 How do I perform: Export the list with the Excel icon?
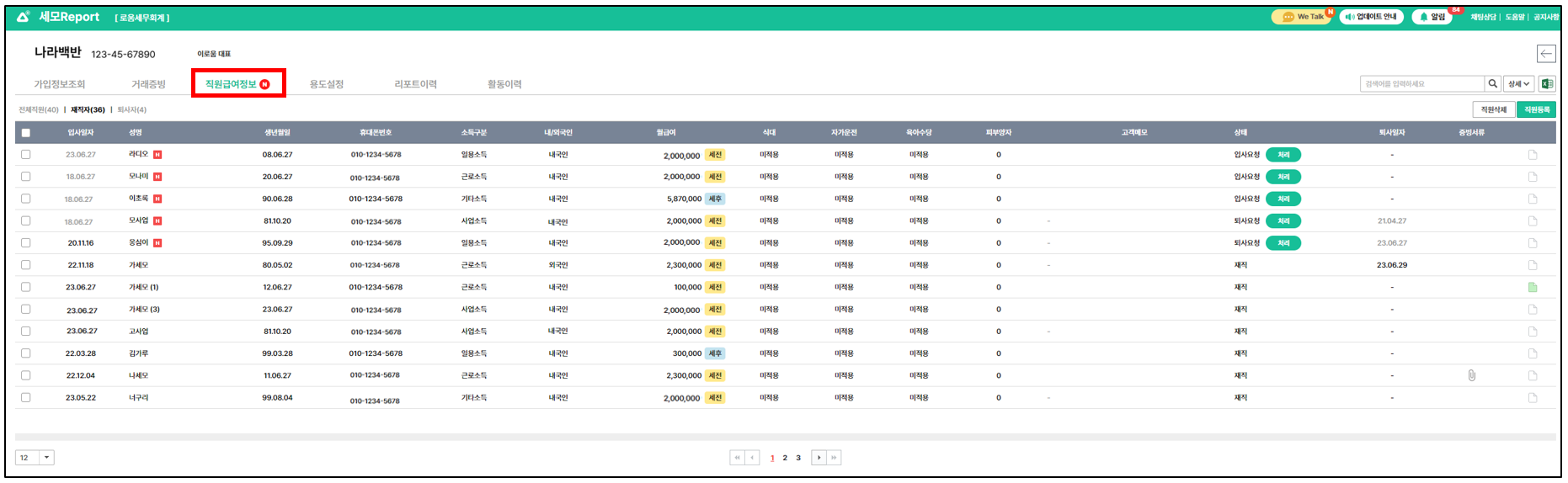pos(1547,84)
